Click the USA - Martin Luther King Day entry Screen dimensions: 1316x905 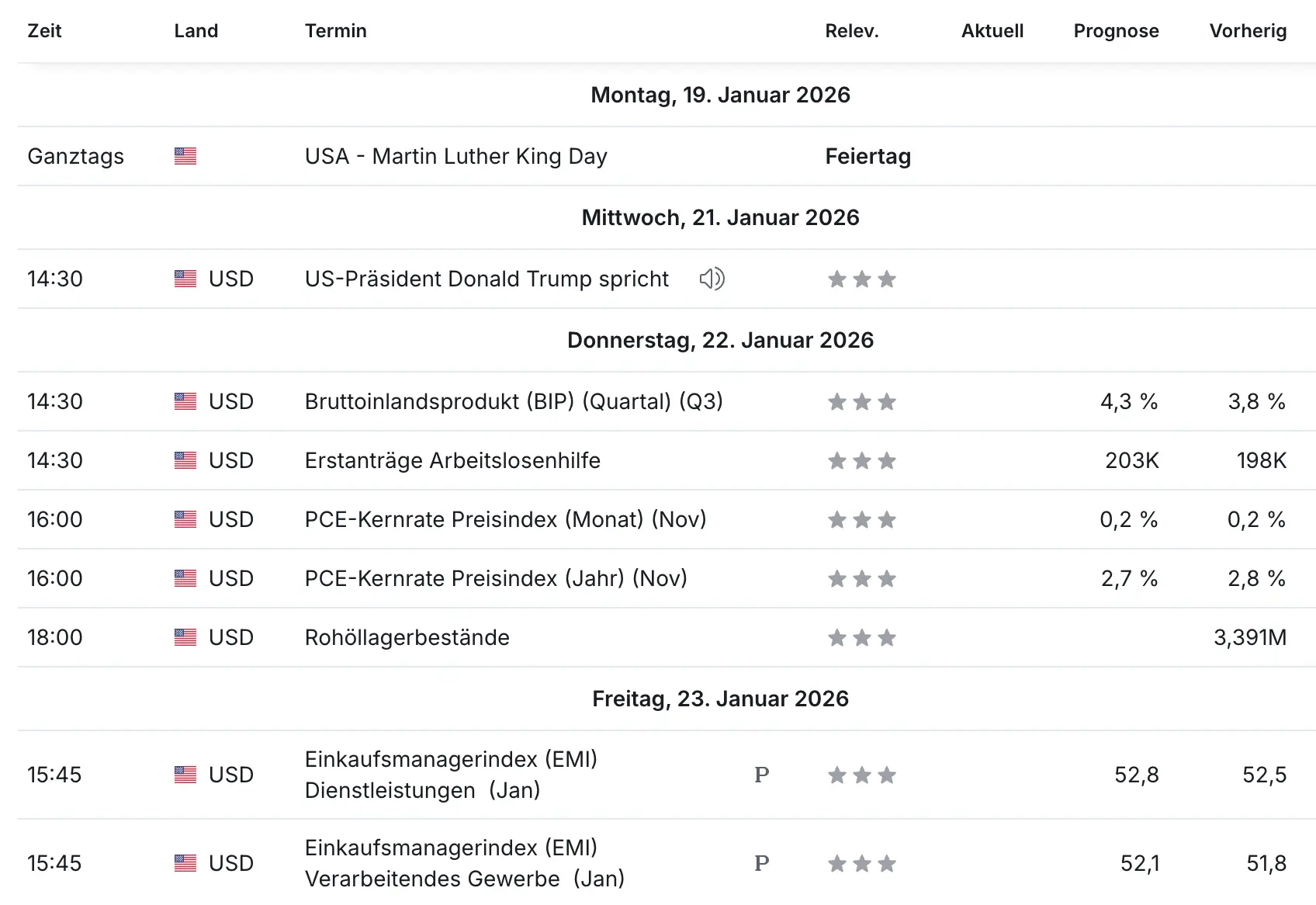point(455,156)
